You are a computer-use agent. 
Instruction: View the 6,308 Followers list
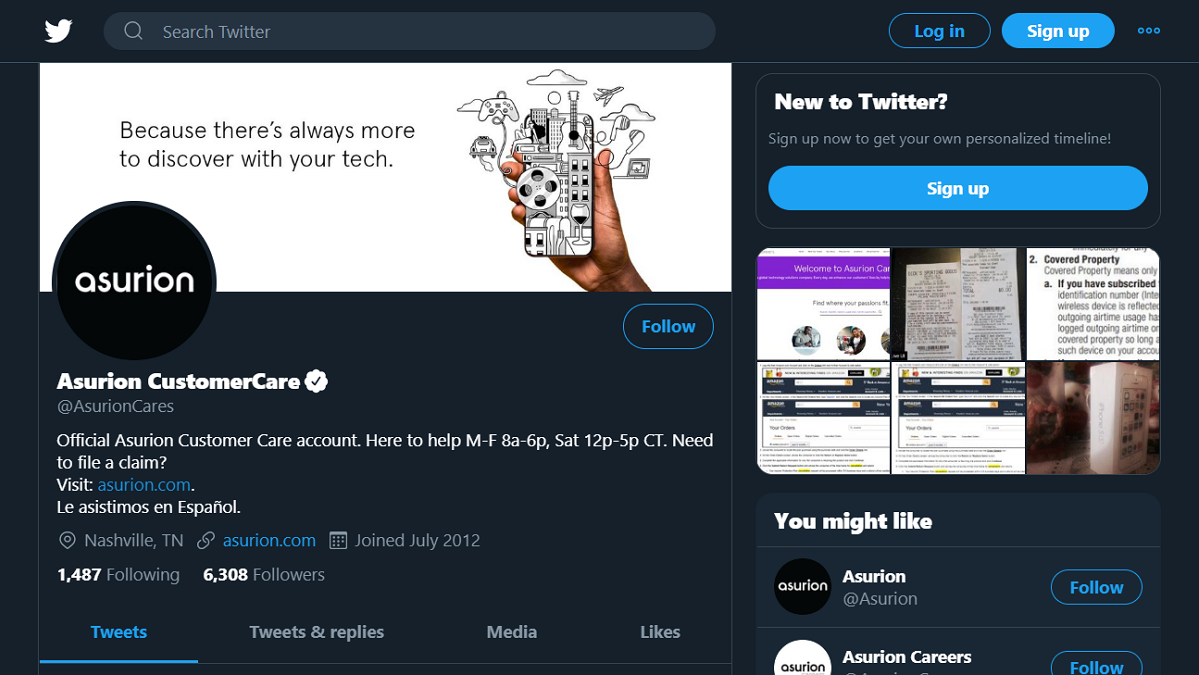pos(264,574)
